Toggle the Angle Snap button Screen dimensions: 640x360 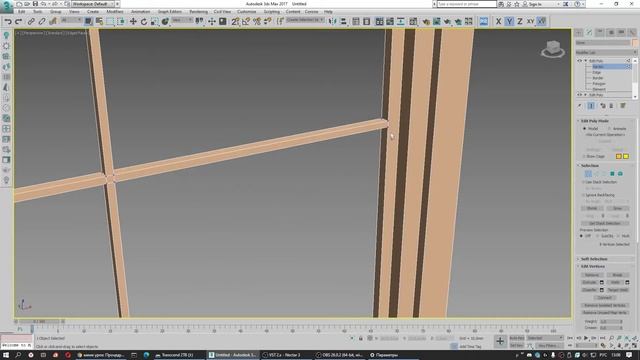pyautogui.click(x=246, y=21)
